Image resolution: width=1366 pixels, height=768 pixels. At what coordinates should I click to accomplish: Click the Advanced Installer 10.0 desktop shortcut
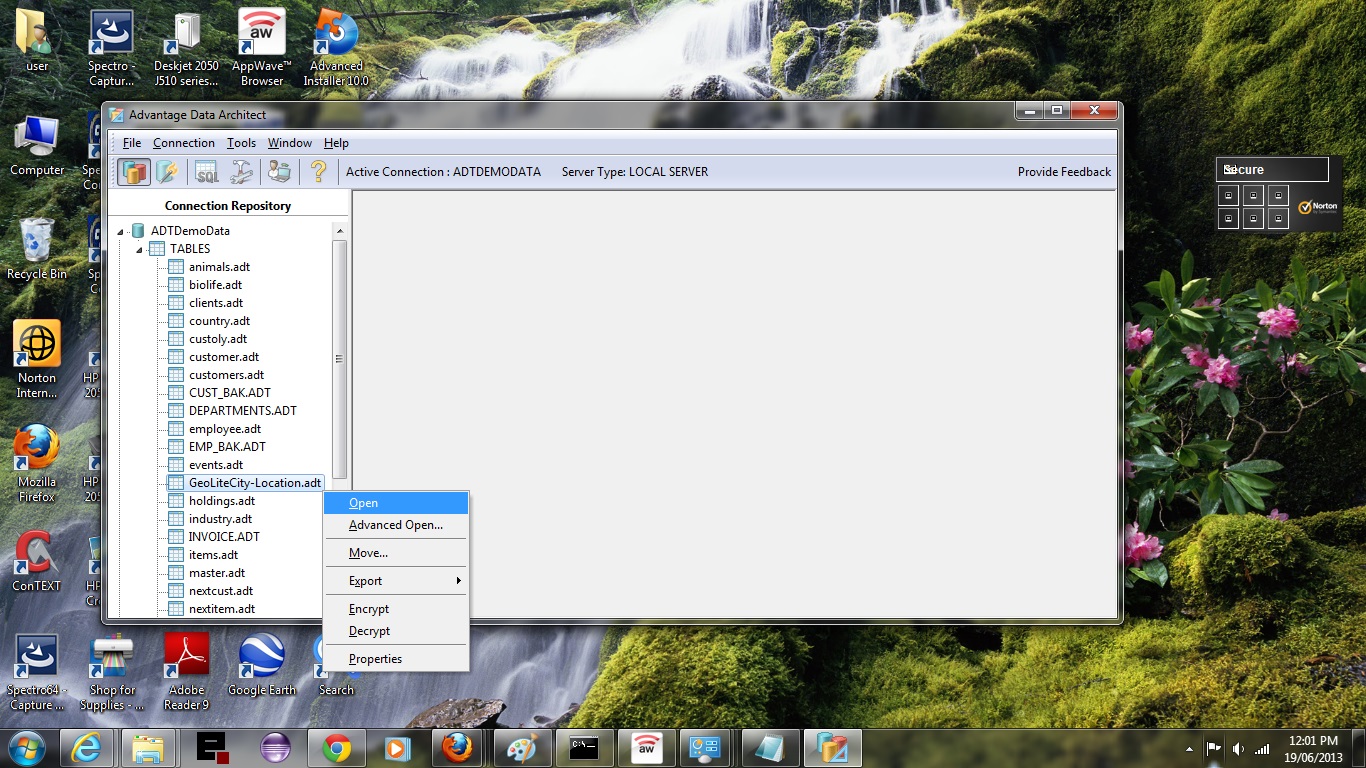(x=336, y=47)
